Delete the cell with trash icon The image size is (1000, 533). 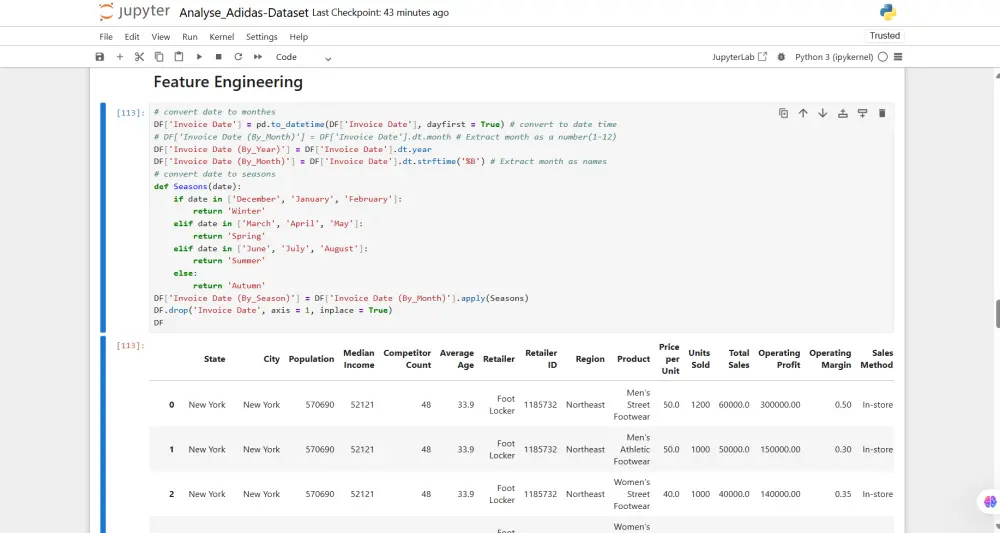pyautogui.click(x=882, y=113)
